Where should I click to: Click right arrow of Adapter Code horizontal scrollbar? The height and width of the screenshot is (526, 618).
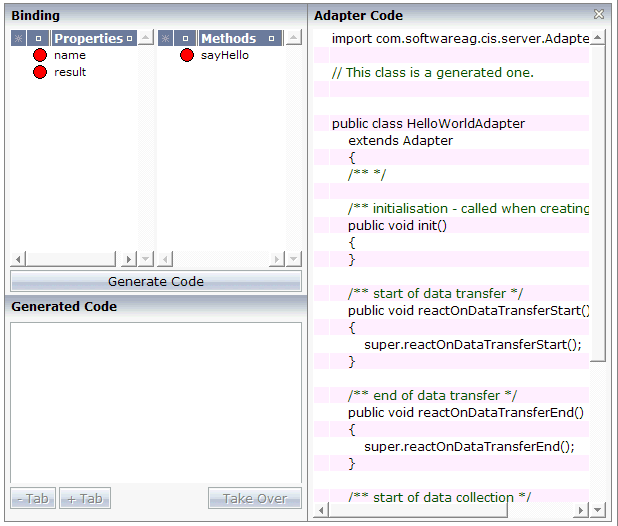581,510
